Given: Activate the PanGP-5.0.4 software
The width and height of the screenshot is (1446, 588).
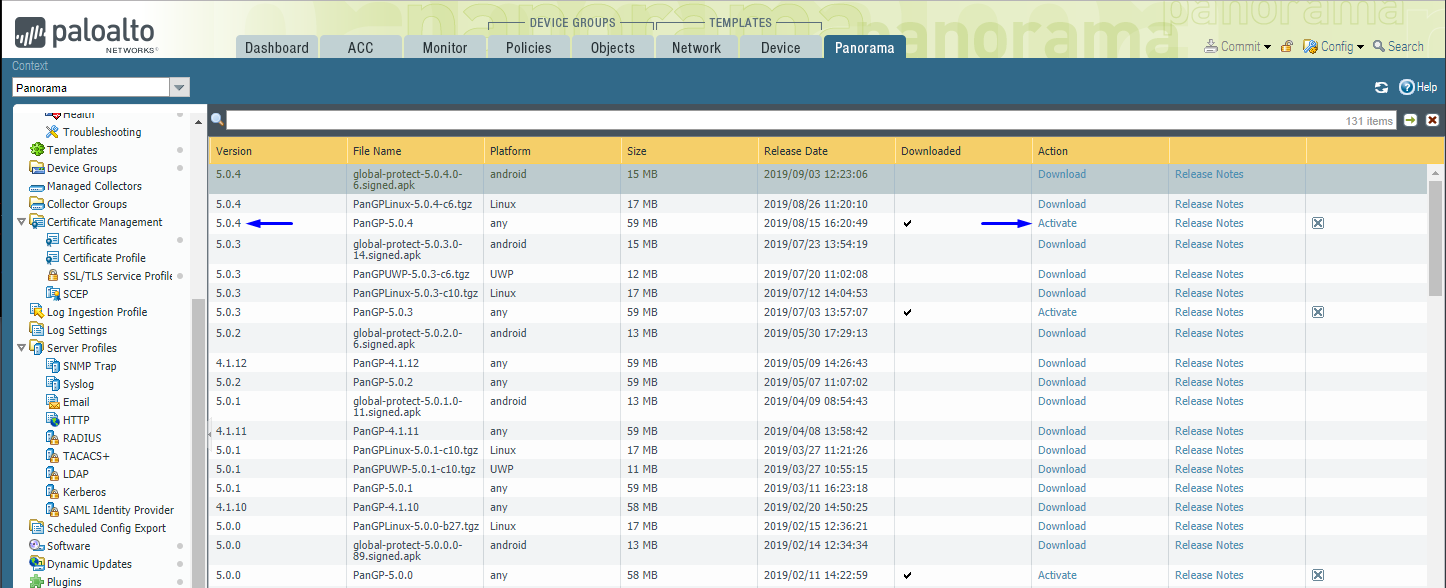Looking at the screenshot, I should coord(1057,222).
